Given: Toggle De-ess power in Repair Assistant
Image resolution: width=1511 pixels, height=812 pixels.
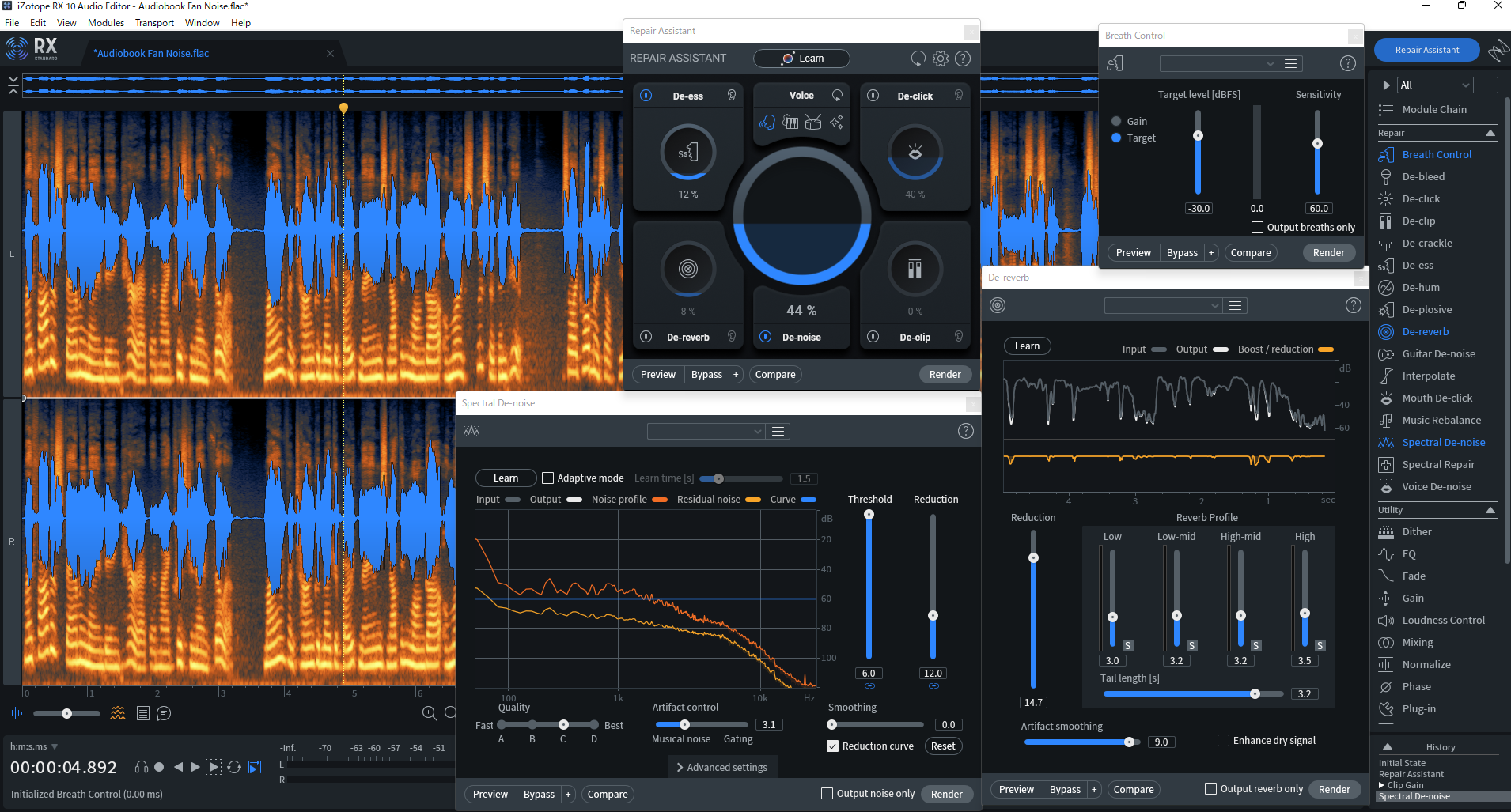Looking at the screenshot, I should [646, 96].
